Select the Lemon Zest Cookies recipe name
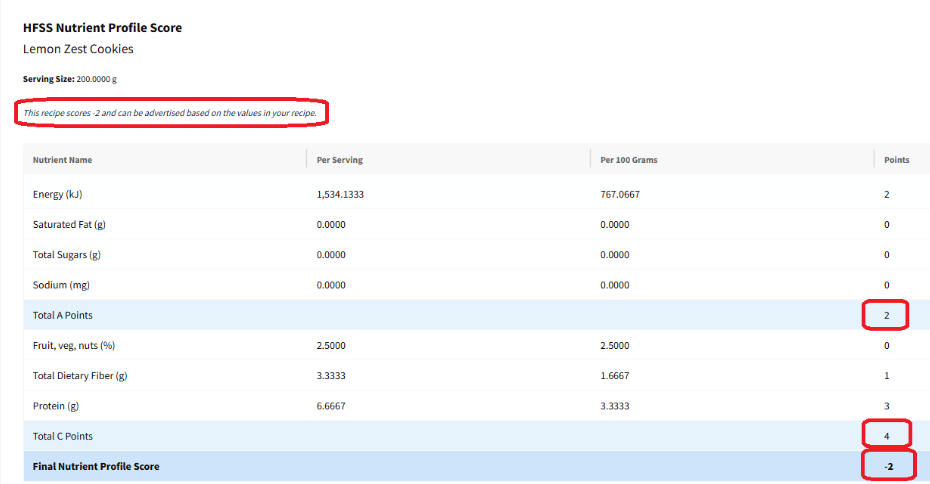The height and width of the screenshot is (484, 930). click(x=78, y=49)
